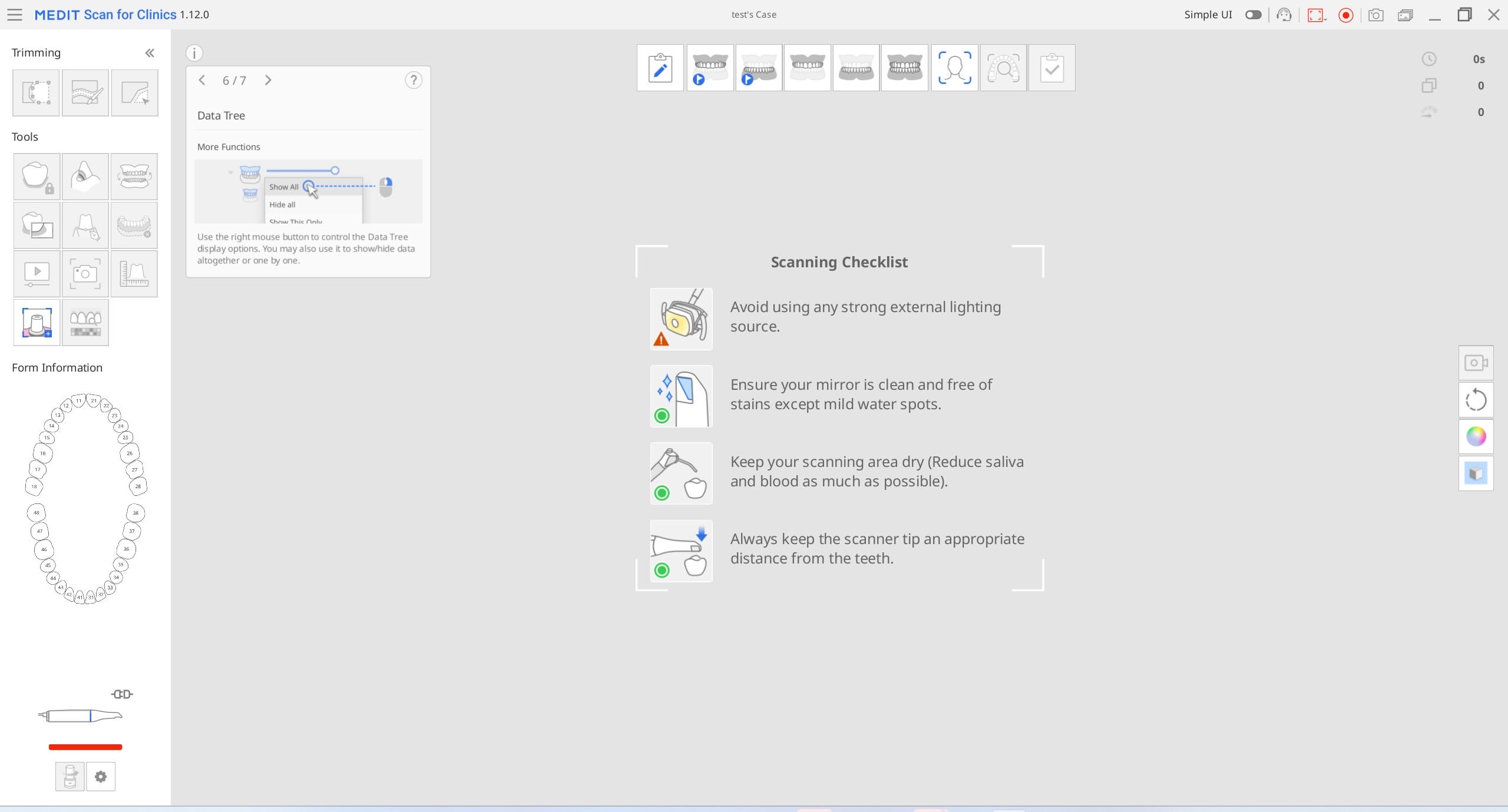Go to next tip page arrow
The width and height of the screenshot is (1508, 812).
pyautogui.click(x=268, y=80)
